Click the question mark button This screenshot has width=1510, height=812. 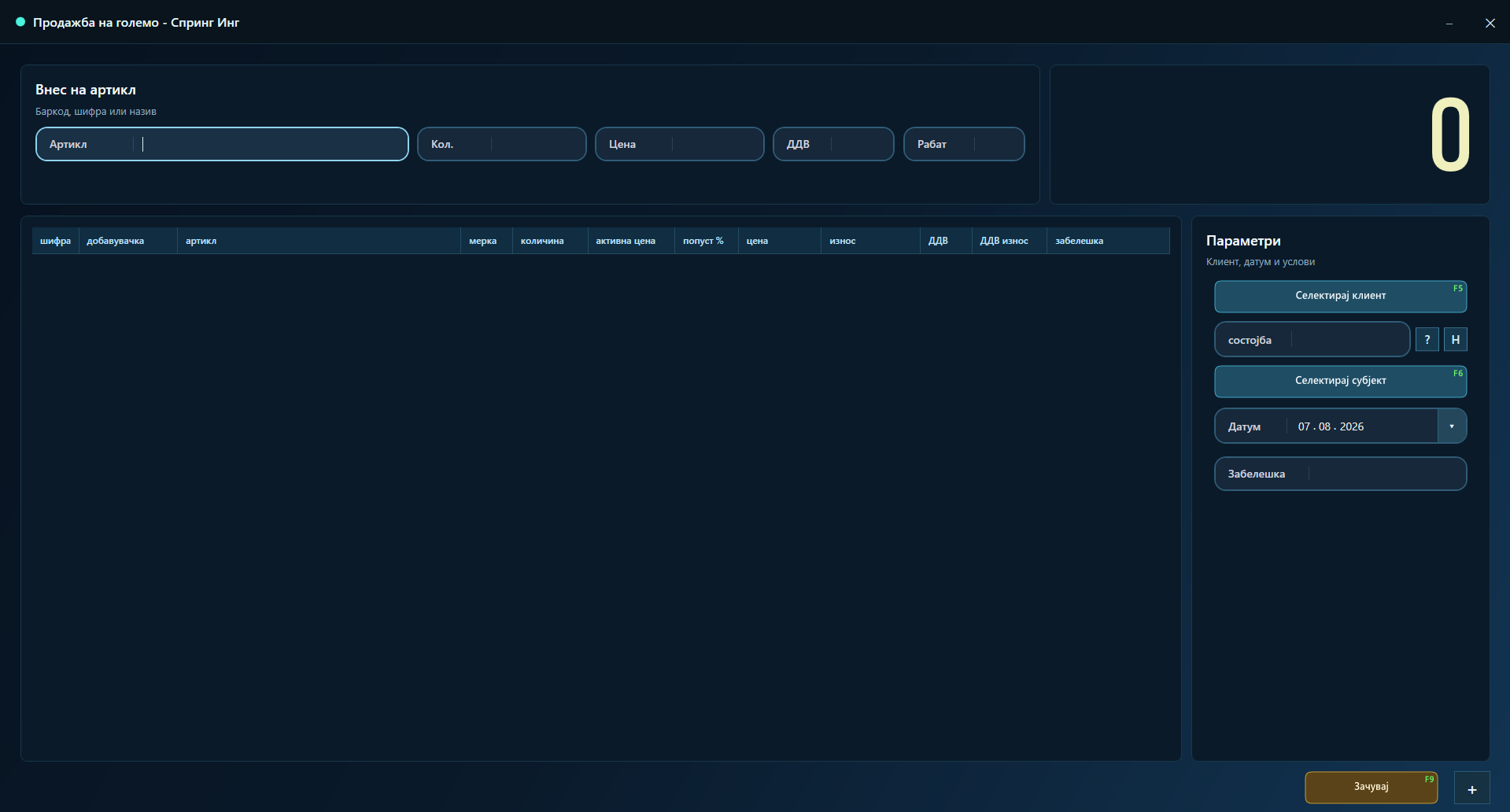tap(1427, 340)
